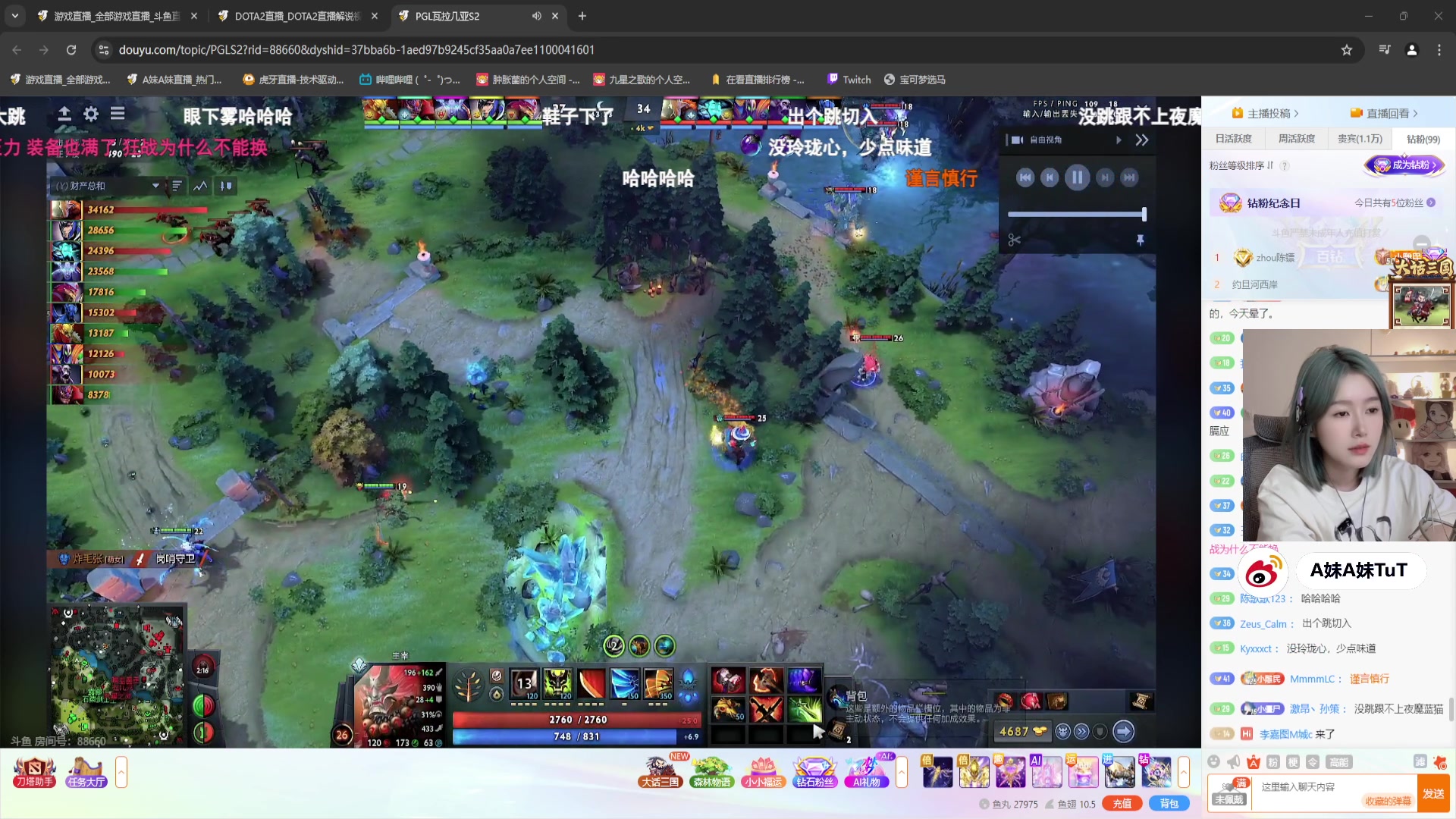
Task: Click the 成为钻粉 button
Action: pos(1404,165)
